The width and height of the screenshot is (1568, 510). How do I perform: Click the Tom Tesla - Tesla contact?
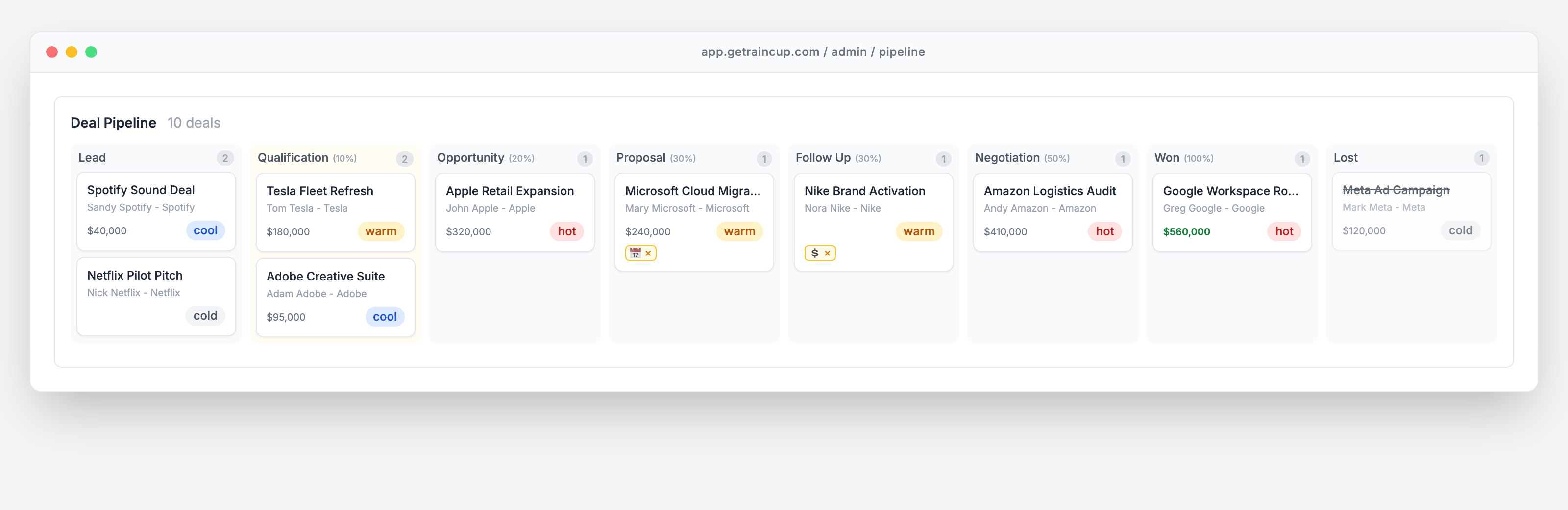click(x=307, y=208)
